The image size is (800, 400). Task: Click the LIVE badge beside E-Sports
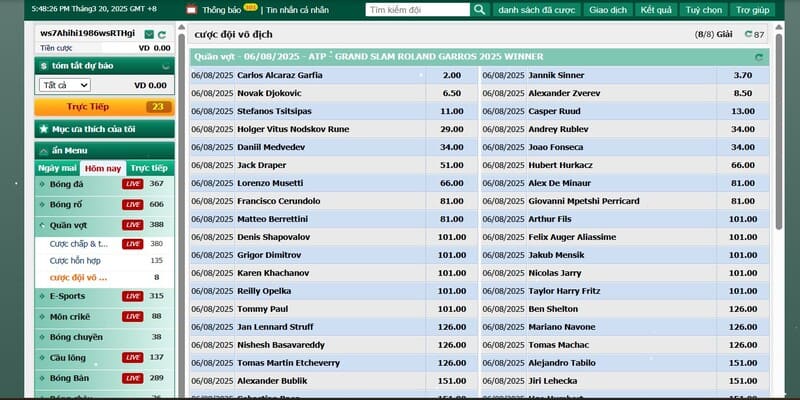pyautogui.click(x=132, y=296)
